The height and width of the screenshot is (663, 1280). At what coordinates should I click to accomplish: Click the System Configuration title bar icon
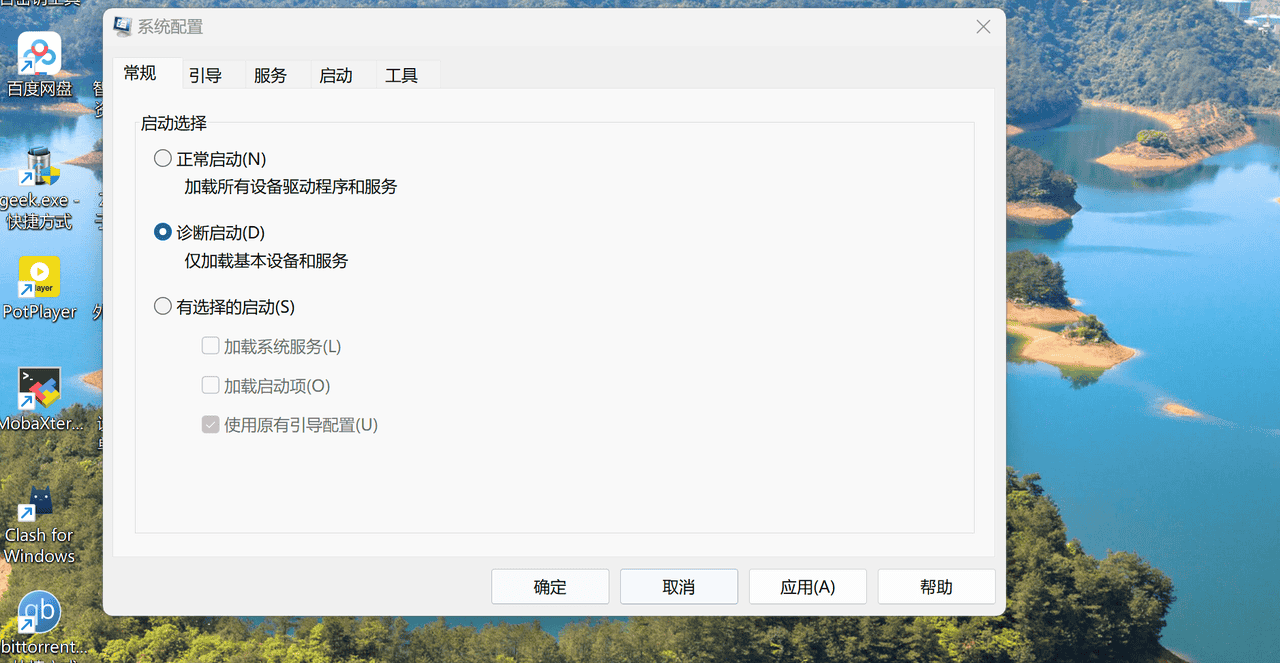(x=122, y=27)
